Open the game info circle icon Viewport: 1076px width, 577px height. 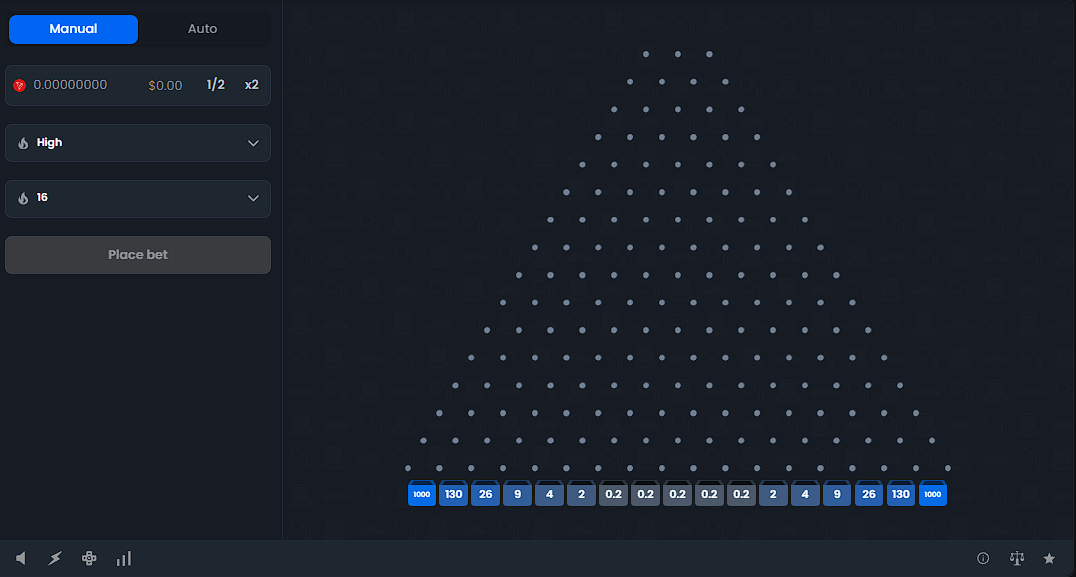click(x=983, y=558)
